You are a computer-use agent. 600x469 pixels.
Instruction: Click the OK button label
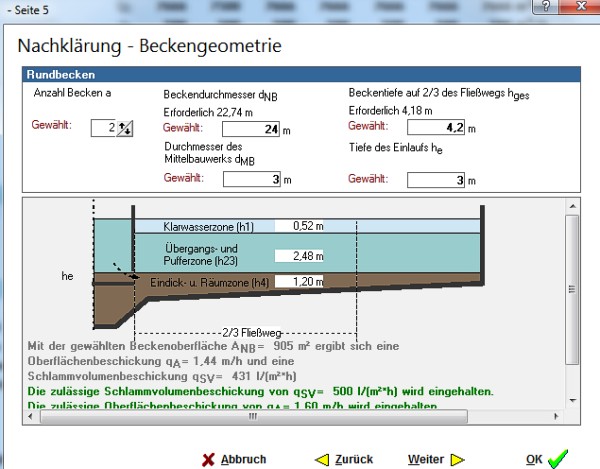[x=534, y=459]
